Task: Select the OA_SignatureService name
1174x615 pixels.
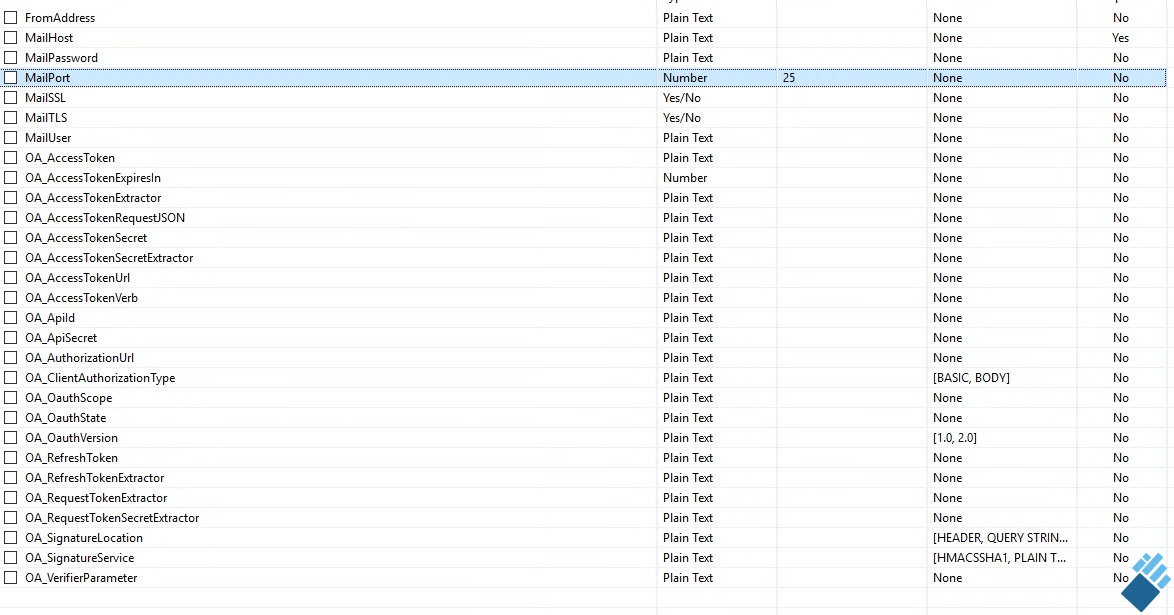Action: tap(79, 558)
